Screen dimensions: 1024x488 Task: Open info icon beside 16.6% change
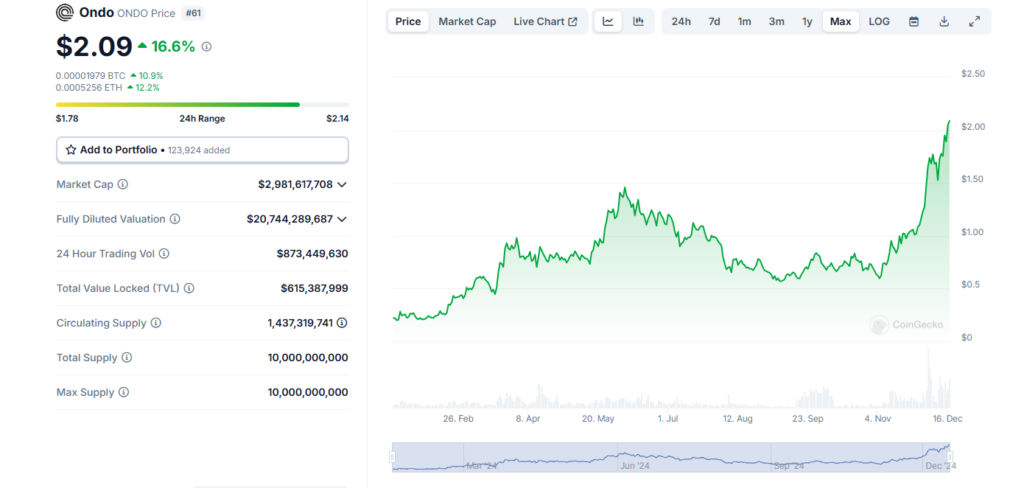(x=206, y=46)
